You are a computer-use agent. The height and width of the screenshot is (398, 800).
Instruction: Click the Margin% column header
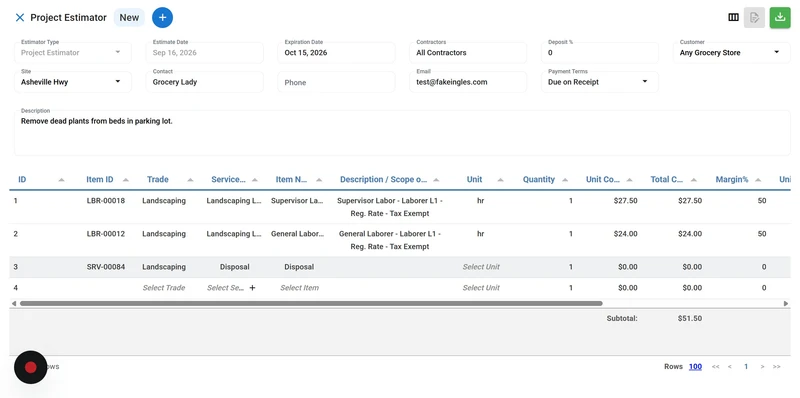732,180
